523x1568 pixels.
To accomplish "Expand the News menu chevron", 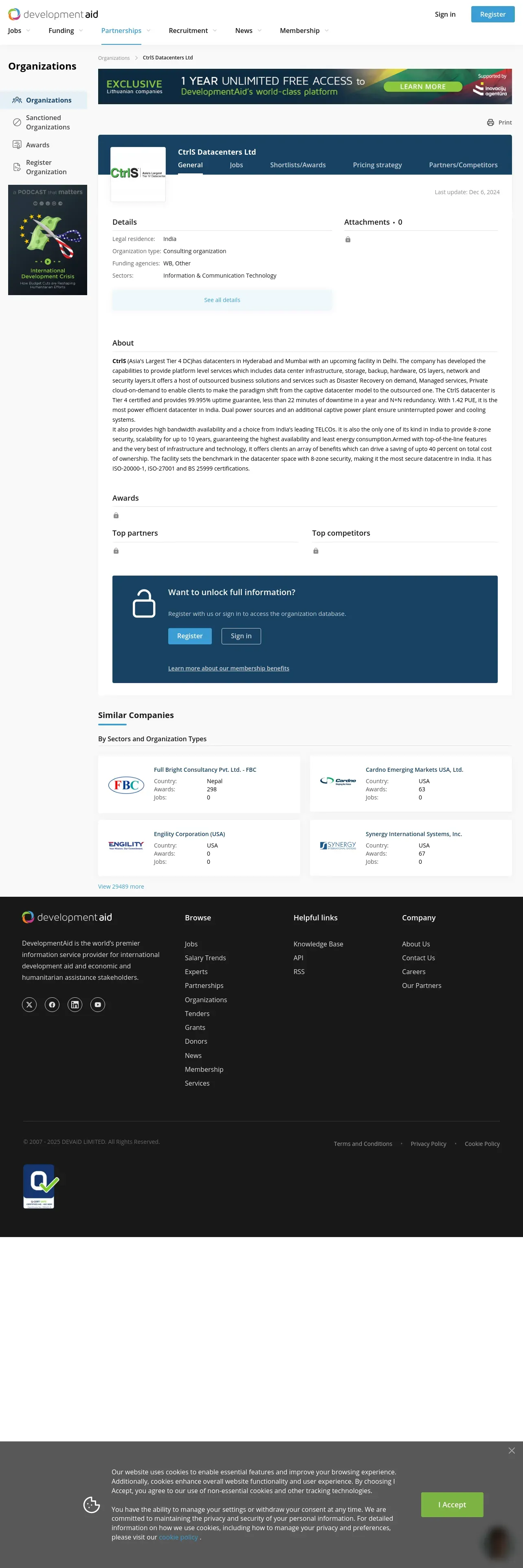I will point(259,31).
